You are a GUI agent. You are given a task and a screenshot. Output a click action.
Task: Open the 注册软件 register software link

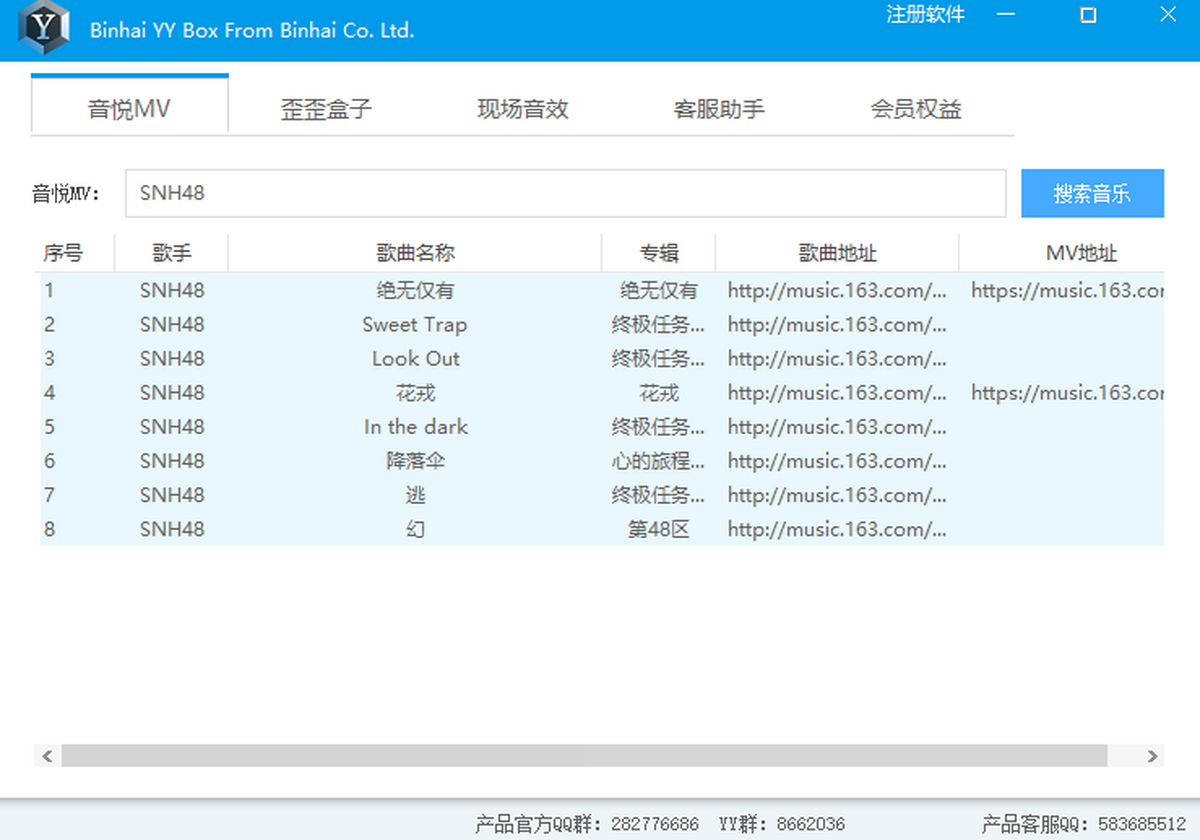click(926, 15)
